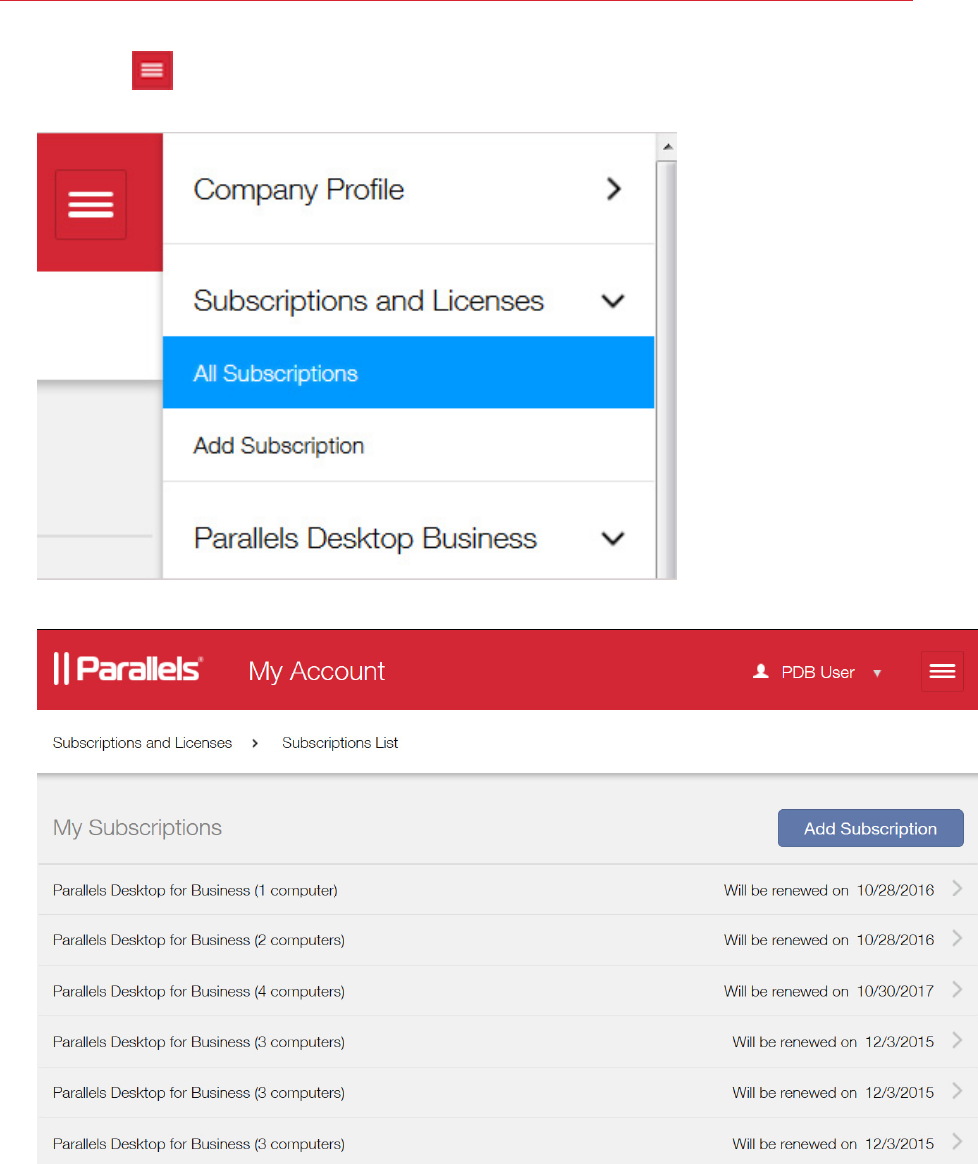Screen dimensions: 978x1164
Task: Open the 1 computer subscription row
Action: tap(195, 890)
